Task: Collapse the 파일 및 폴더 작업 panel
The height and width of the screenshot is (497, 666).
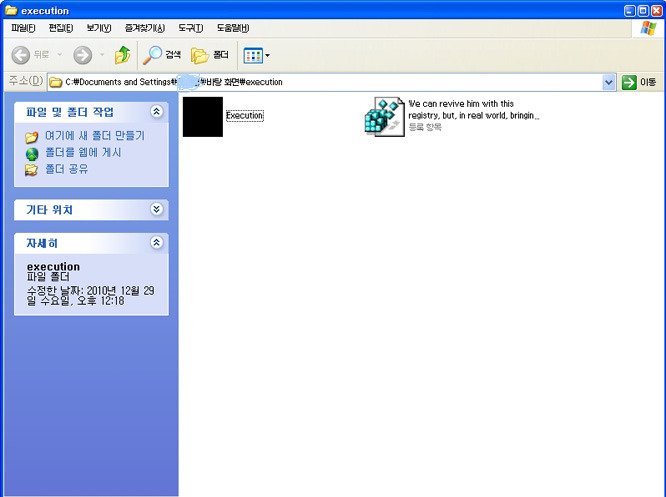Action: tap(156, 112)
